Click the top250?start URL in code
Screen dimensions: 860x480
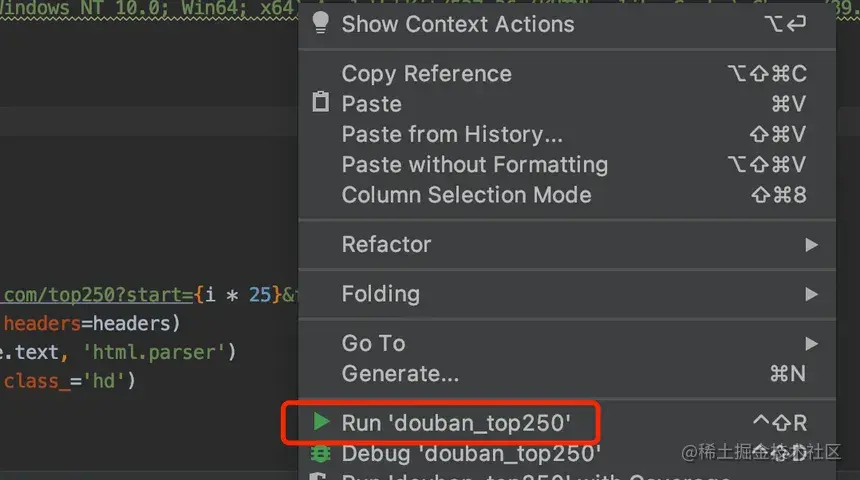click(99, 295)
